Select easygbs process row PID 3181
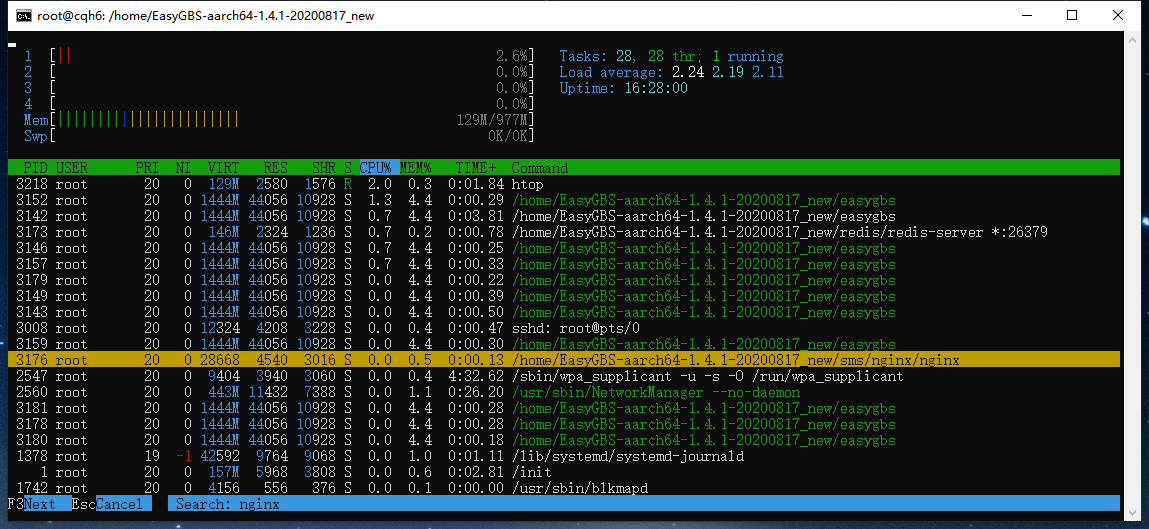The width and height of the screenshot is (1149, 529). 564,408
